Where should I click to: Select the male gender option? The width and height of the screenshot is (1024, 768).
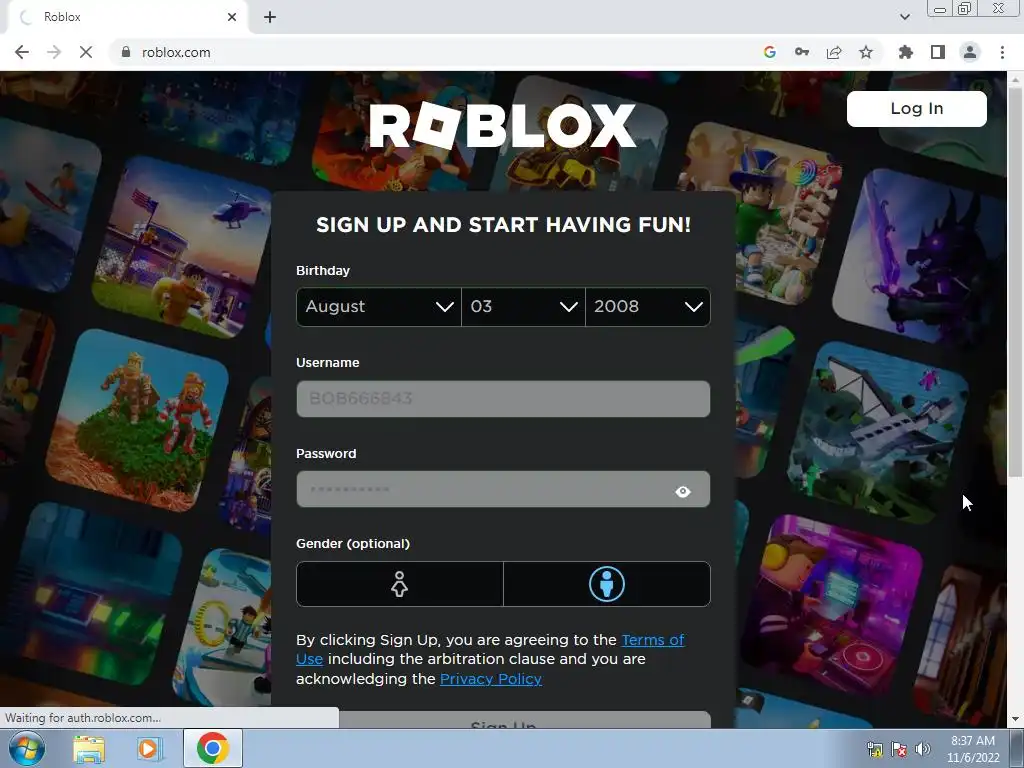(607, 584)
